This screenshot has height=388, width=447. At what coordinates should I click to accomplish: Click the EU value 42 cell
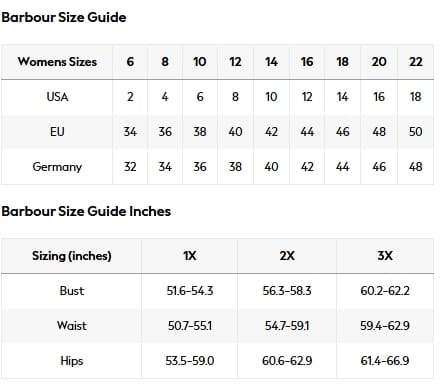coord(271,132)
